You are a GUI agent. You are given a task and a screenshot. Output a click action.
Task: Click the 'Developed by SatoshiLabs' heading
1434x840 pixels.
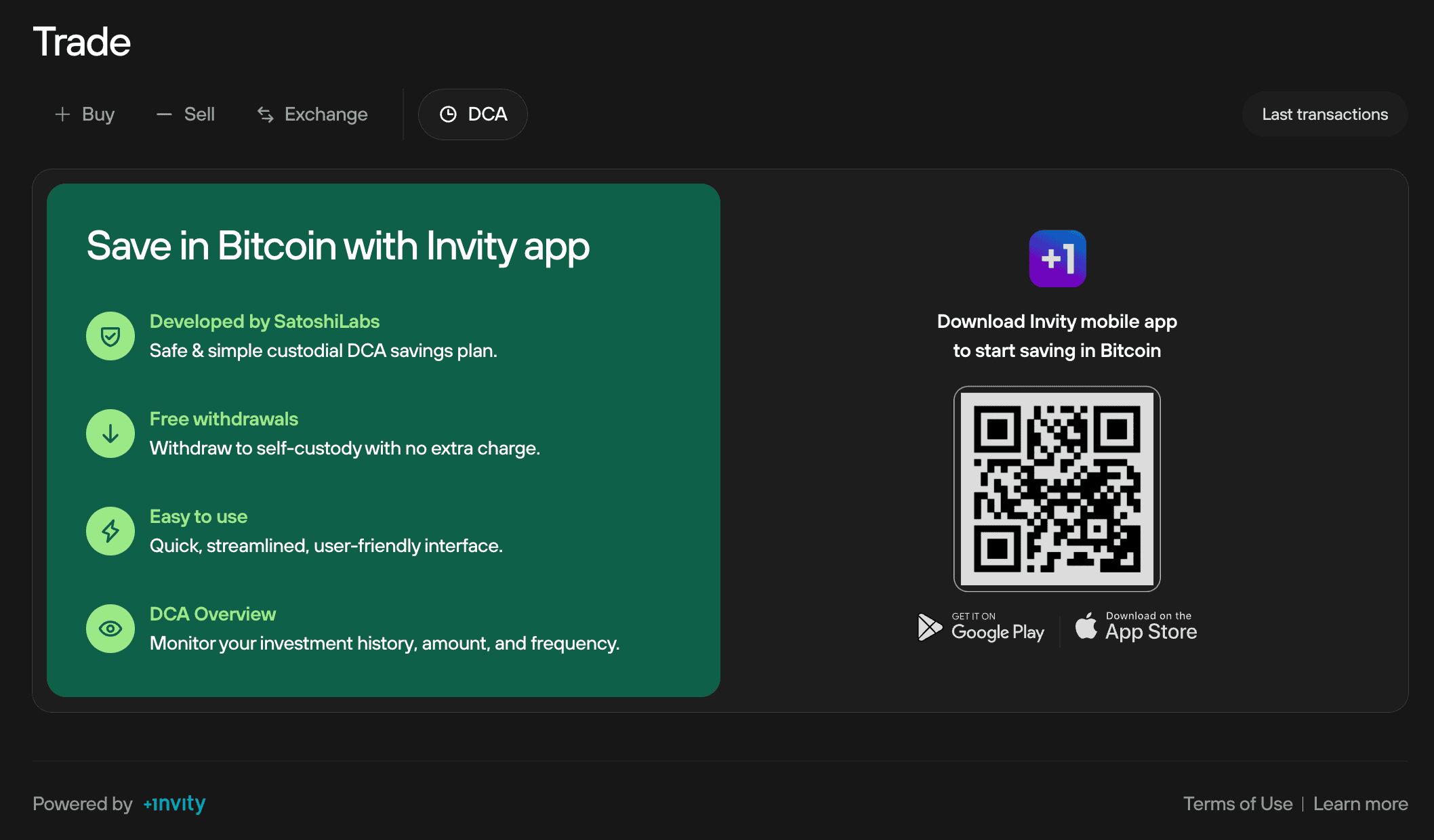pos(264,322)
